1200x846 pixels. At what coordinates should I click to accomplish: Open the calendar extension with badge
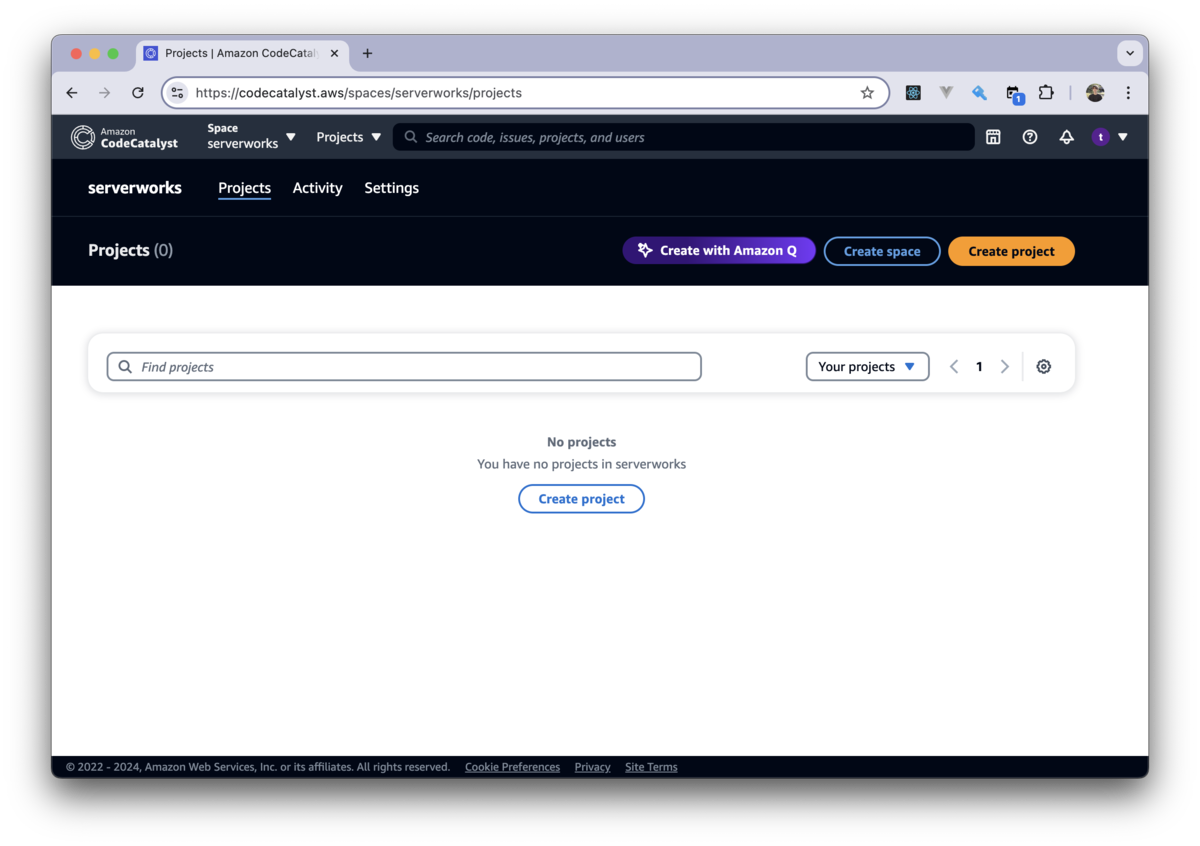[x=1014, y=94]
